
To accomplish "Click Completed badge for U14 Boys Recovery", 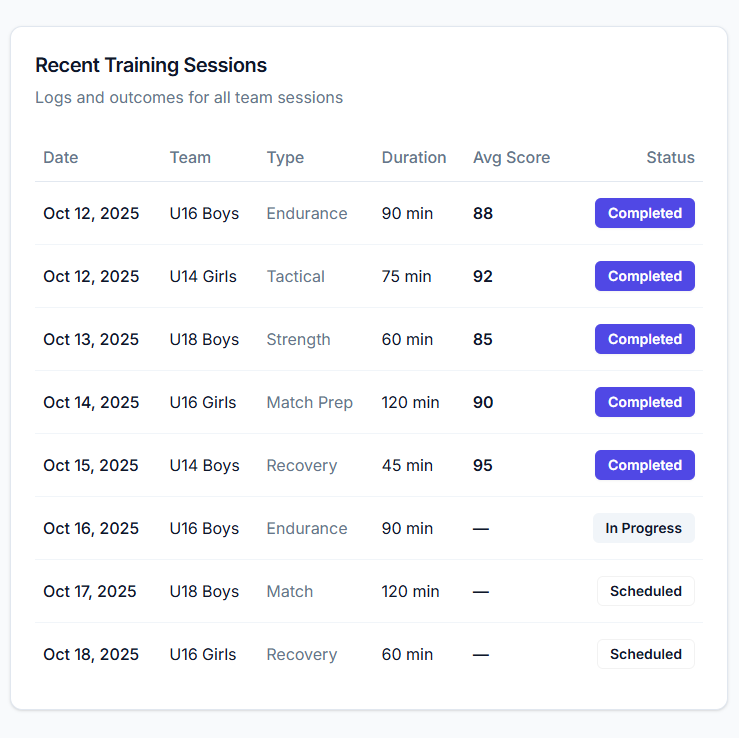I will point(645,465).
